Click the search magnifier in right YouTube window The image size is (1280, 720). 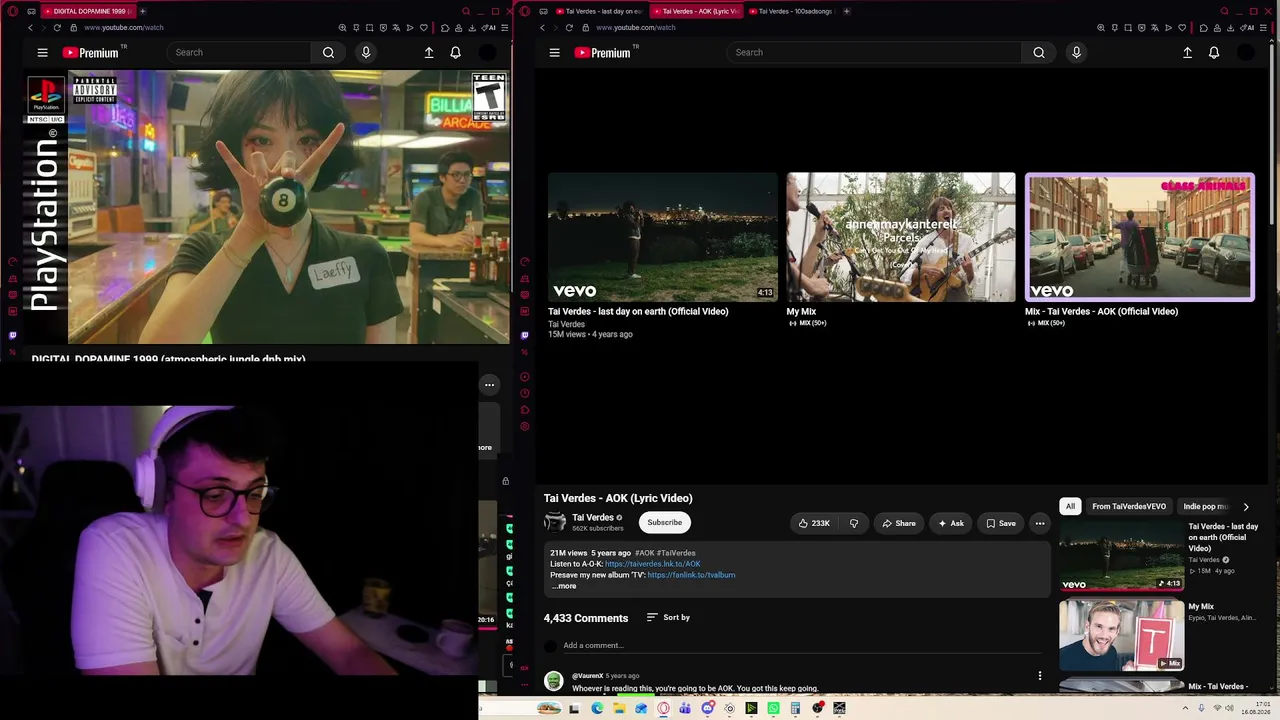pyautogui.click(x=1039, y=52)
